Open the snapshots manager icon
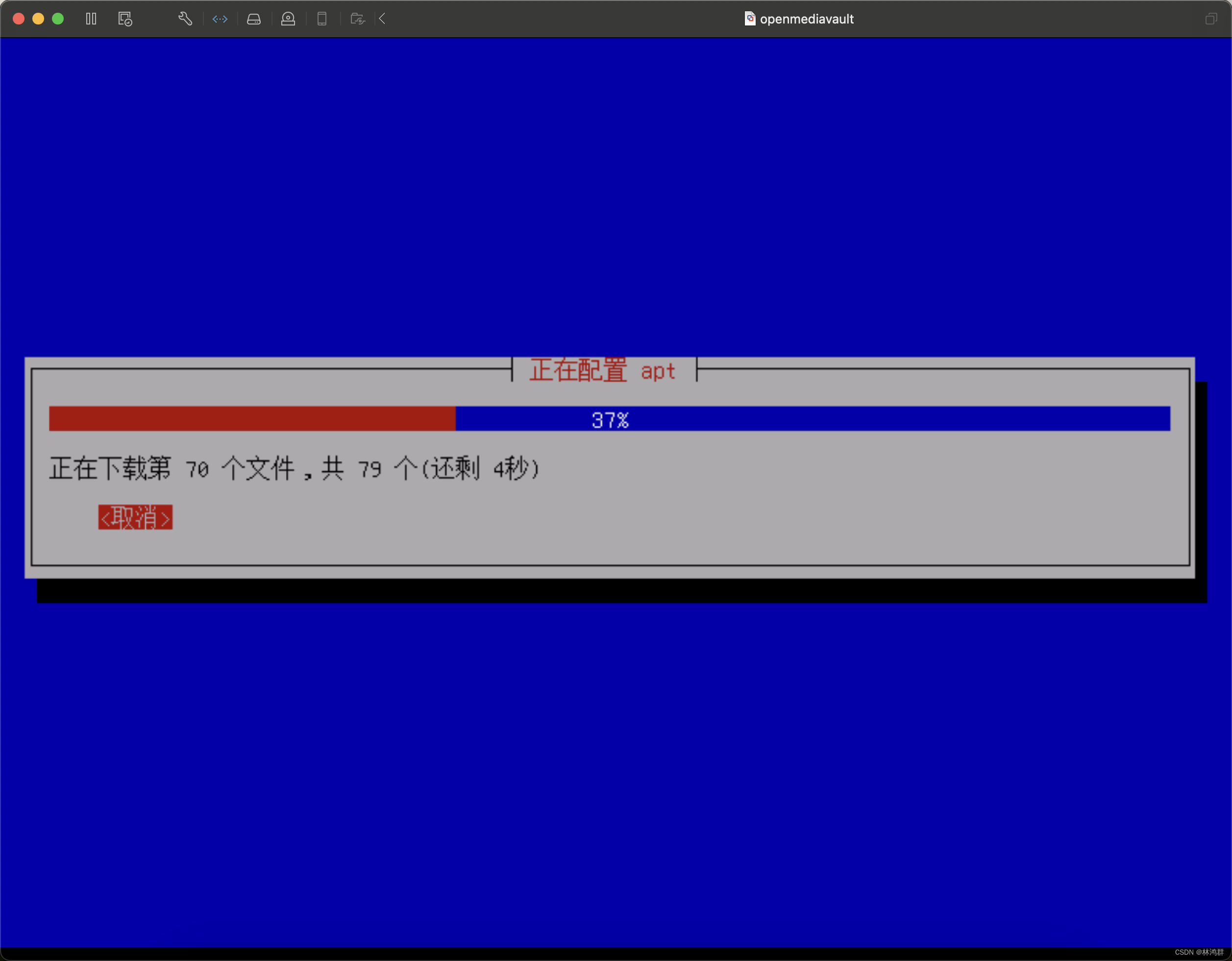The height and width of the screenshot is (961, 1232). [125, 19]
